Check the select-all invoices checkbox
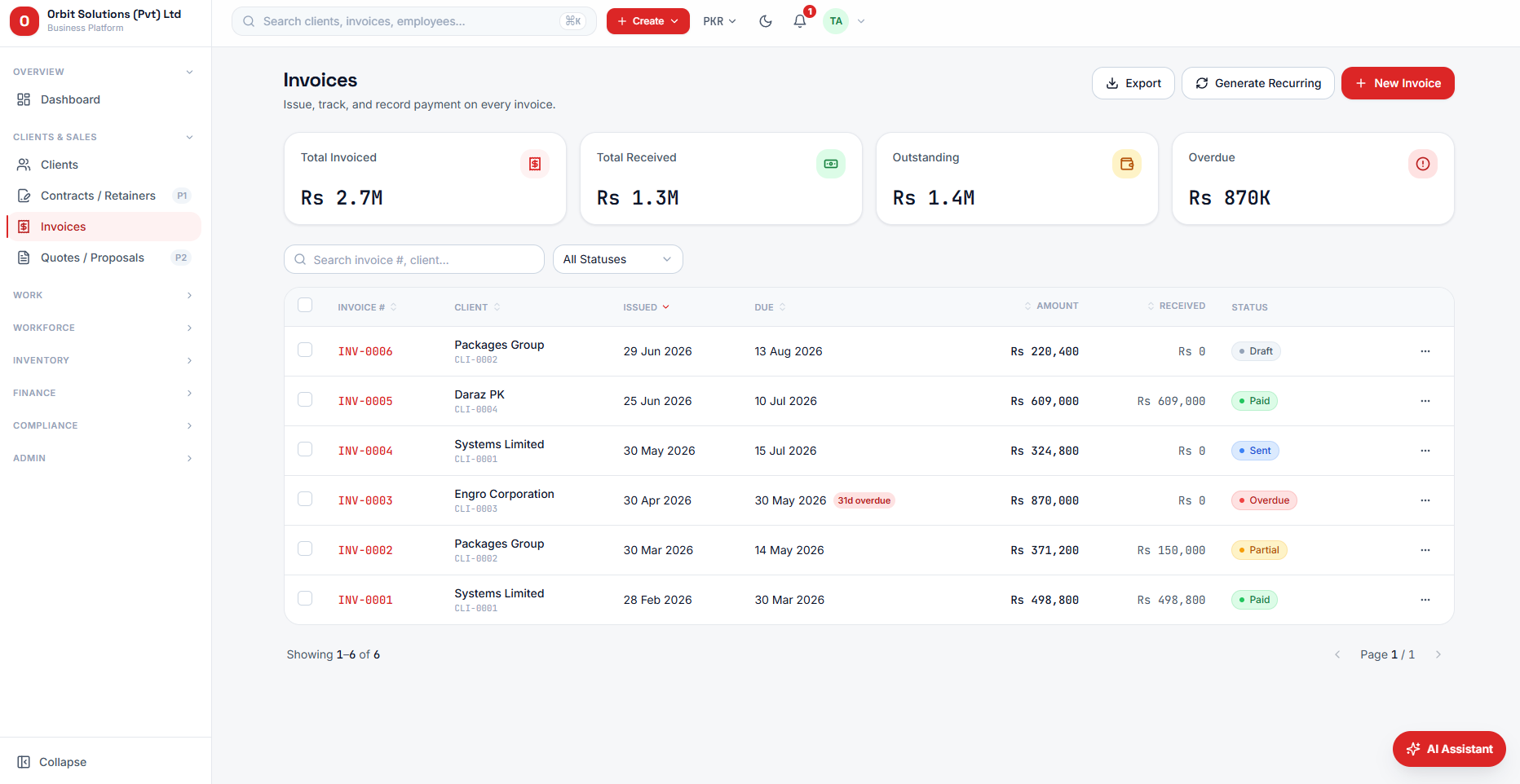Image resolution: width=1520 pixels, height=784 pixels. coord(305,305)
